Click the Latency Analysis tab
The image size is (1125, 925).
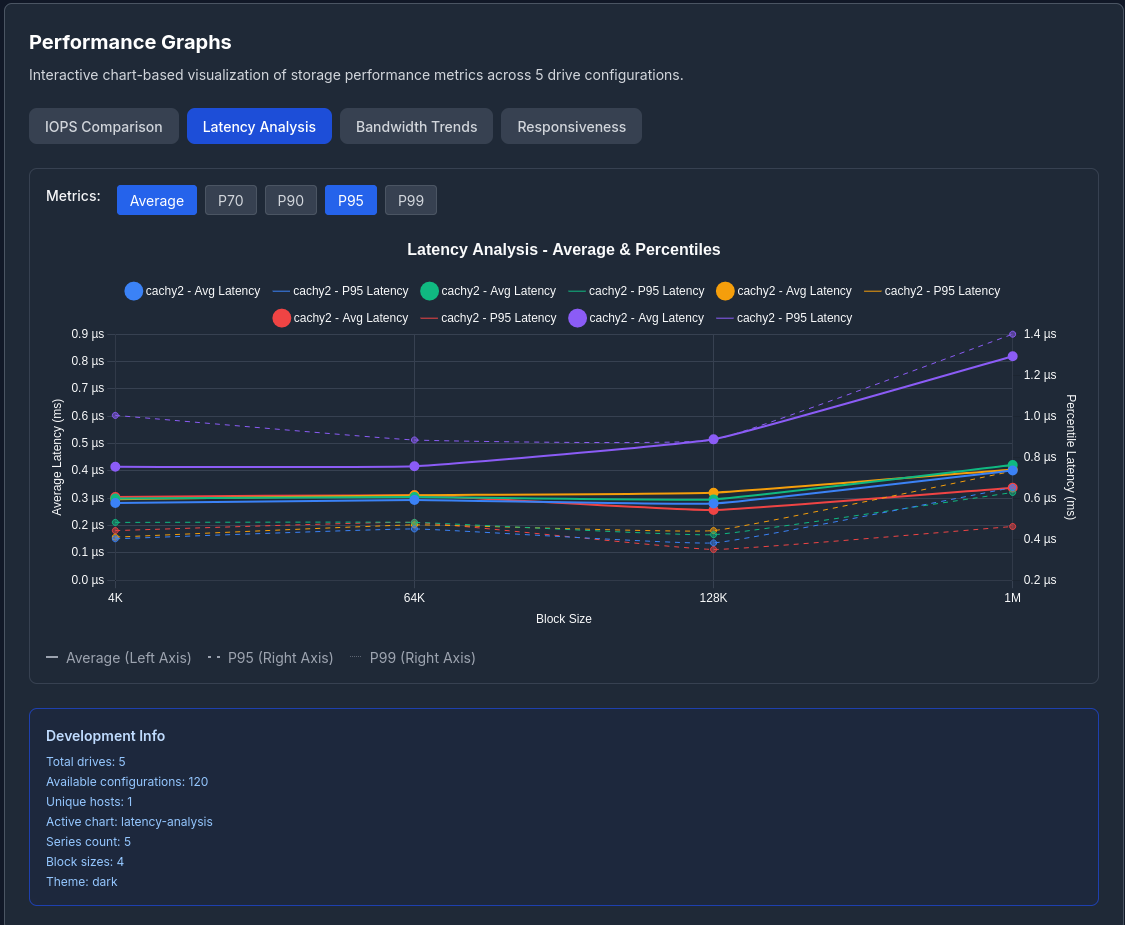click(259, 126)
